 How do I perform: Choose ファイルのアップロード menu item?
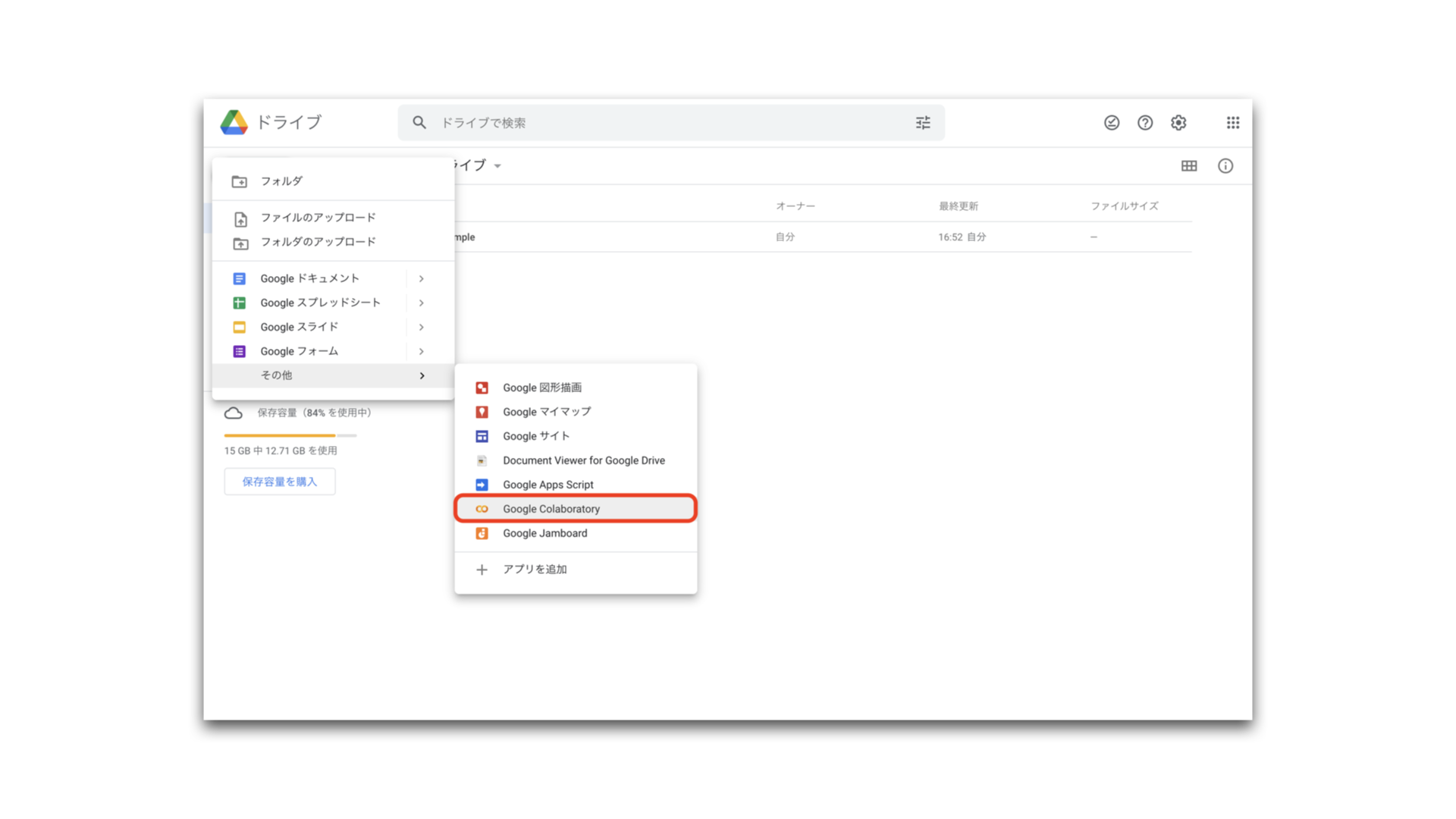pos(334,218)
